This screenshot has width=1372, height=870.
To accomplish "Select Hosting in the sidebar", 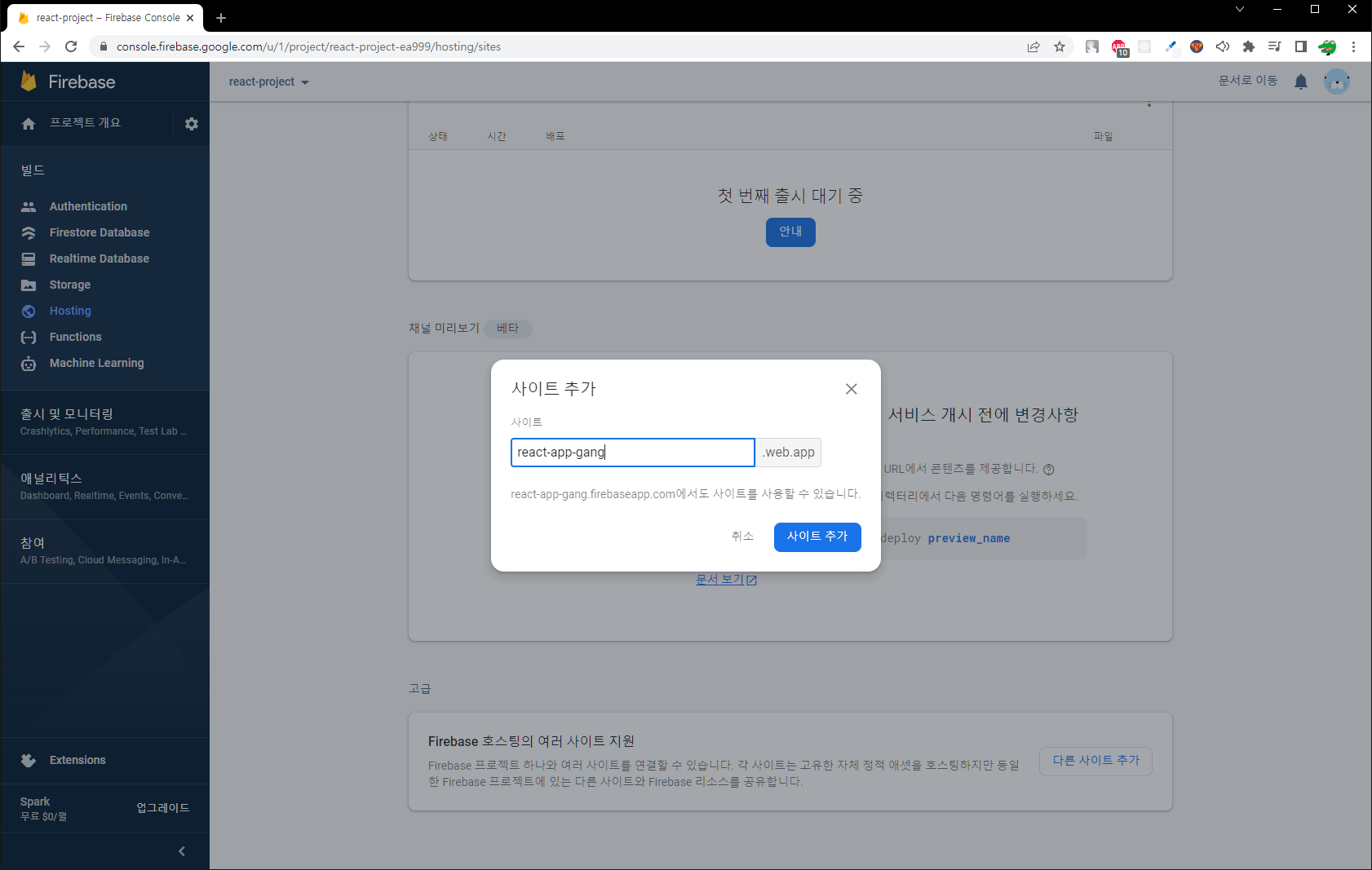I will coord(70,311).
